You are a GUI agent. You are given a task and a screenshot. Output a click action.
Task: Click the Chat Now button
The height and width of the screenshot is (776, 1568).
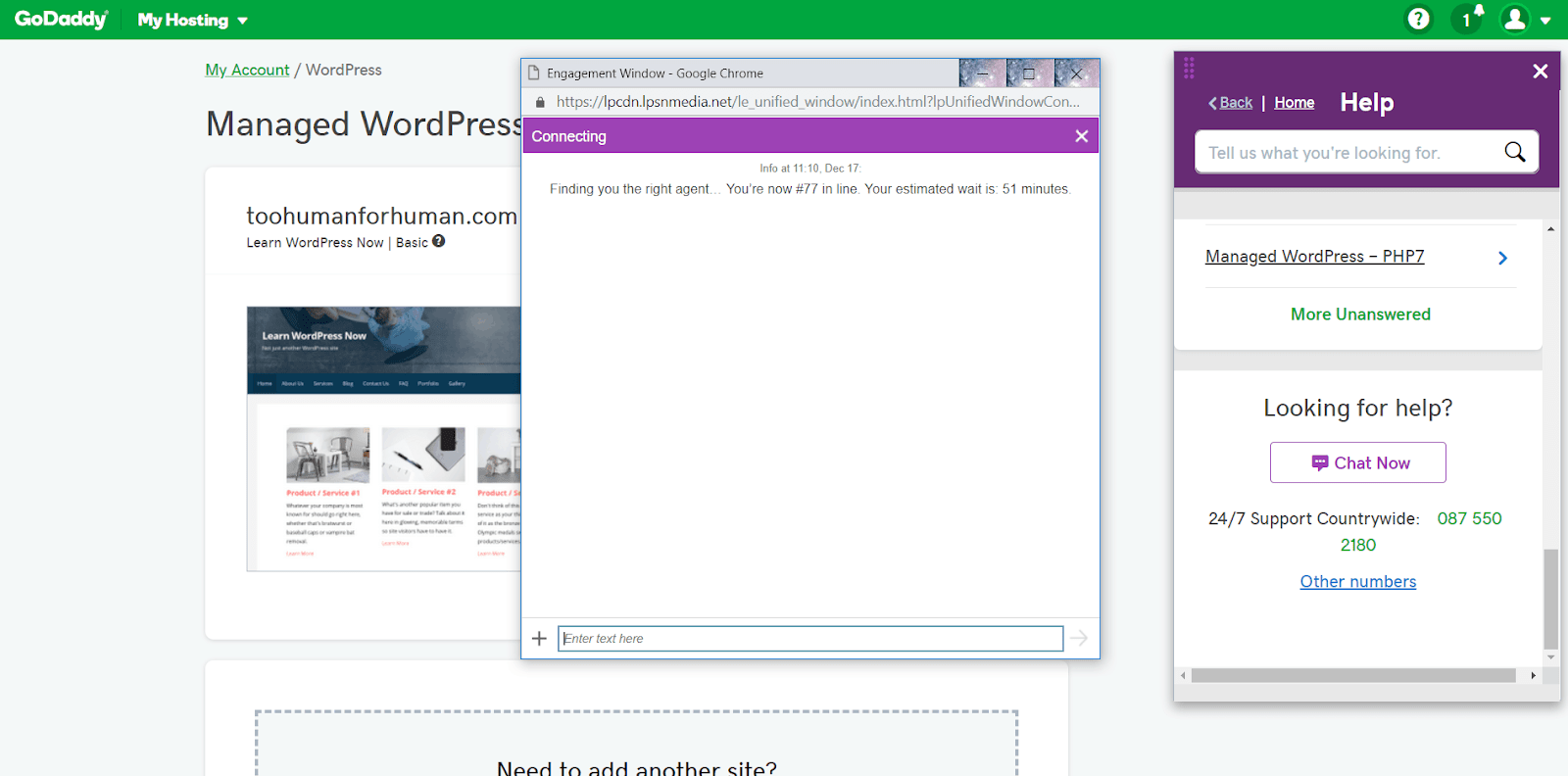(x=1358, y=462)
